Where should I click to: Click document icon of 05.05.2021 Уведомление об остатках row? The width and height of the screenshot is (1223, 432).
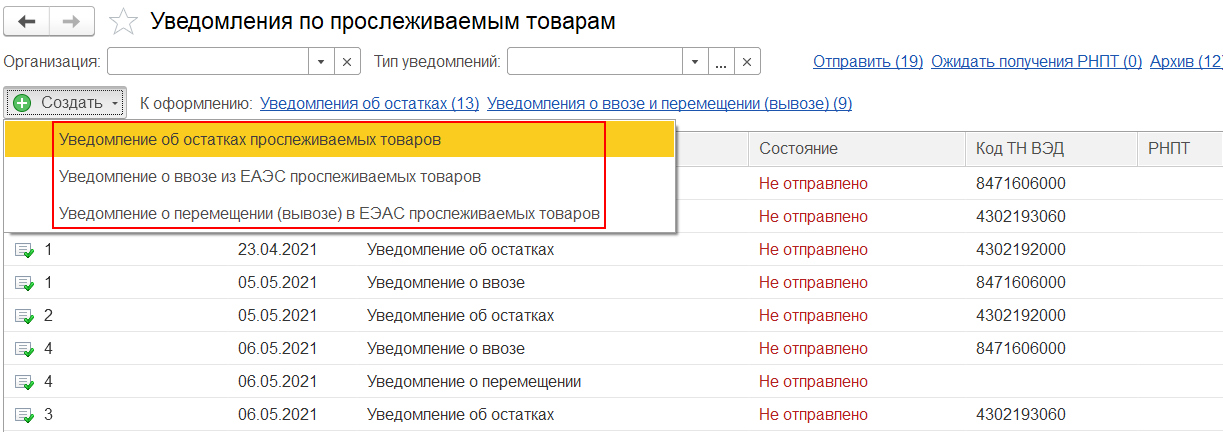click(x=24, y=316)
